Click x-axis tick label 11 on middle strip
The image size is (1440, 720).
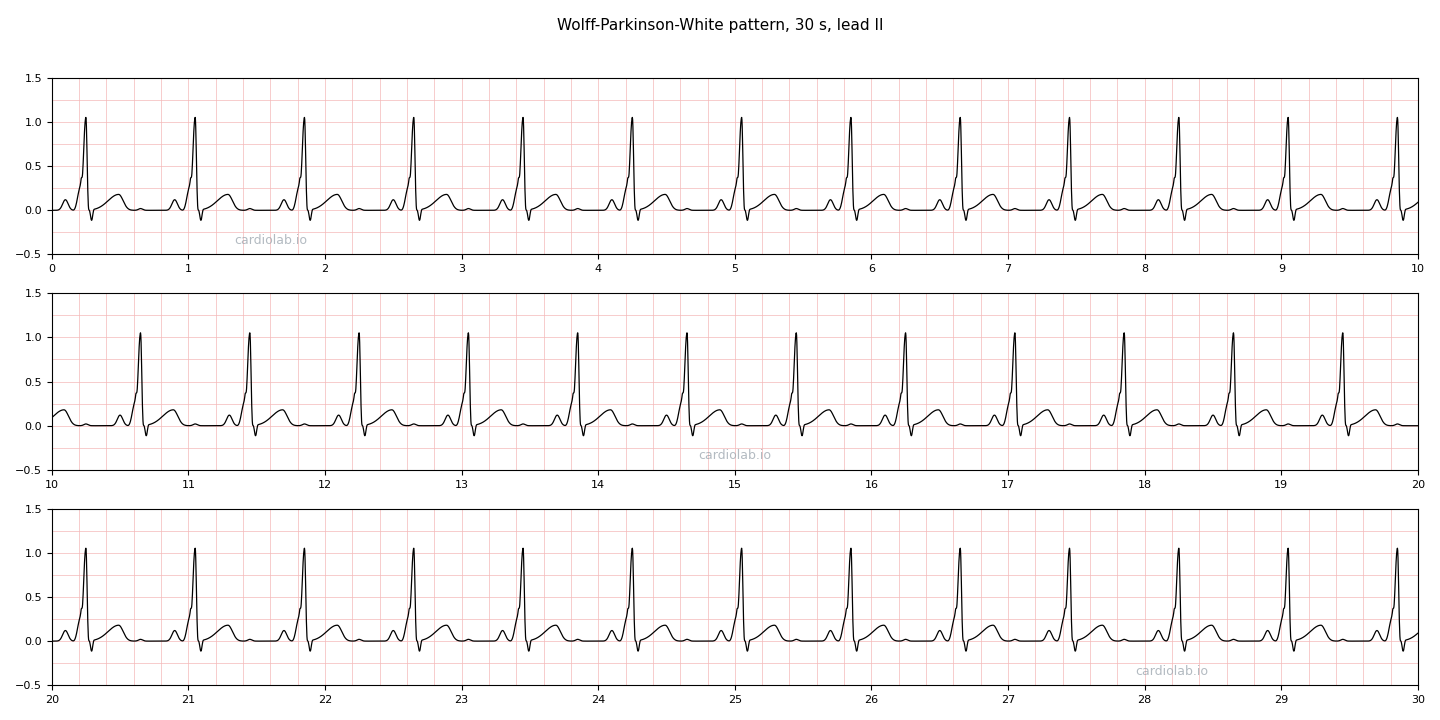click(188, 484)
